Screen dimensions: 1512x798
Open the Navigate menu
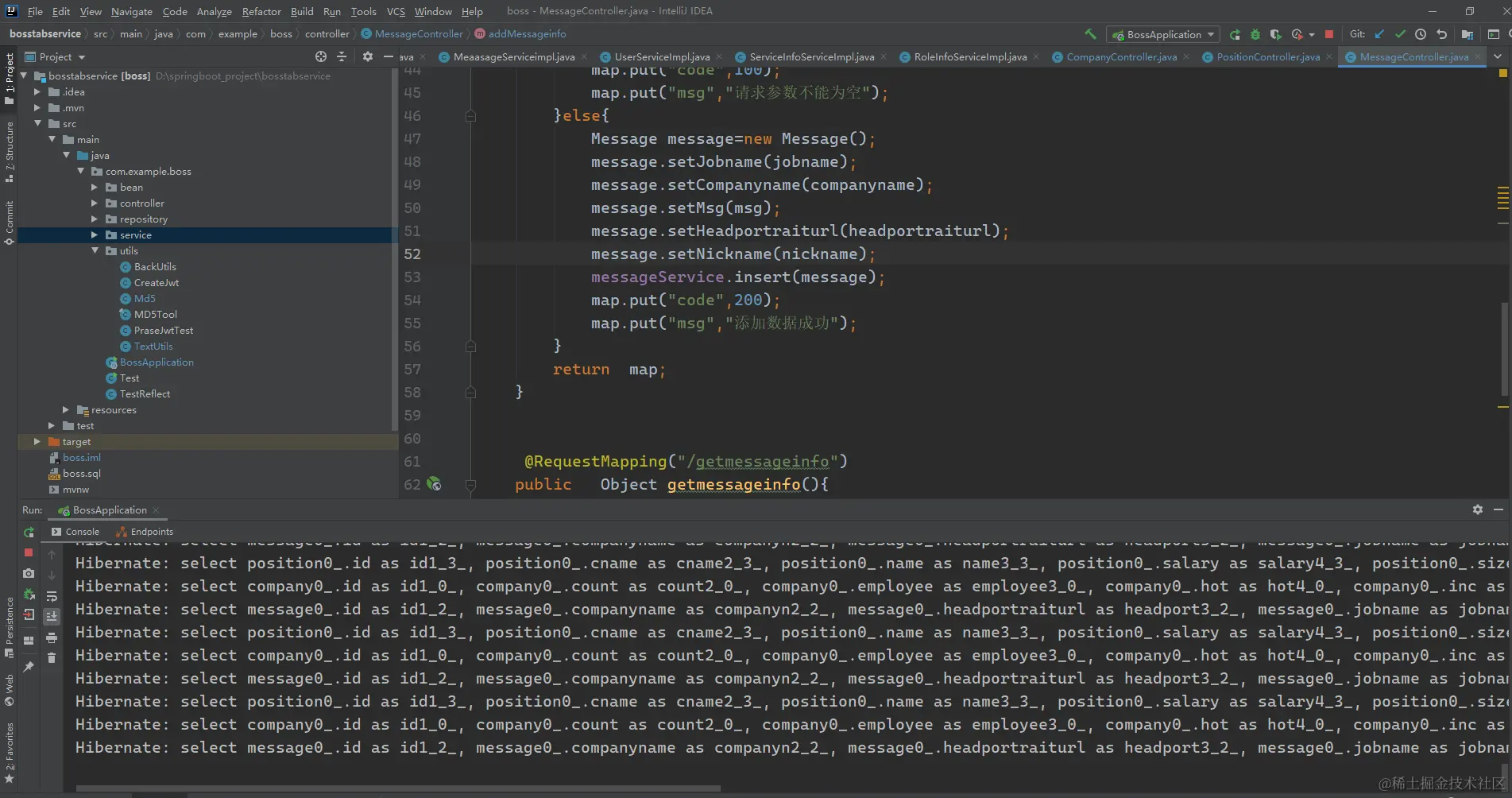131,11
